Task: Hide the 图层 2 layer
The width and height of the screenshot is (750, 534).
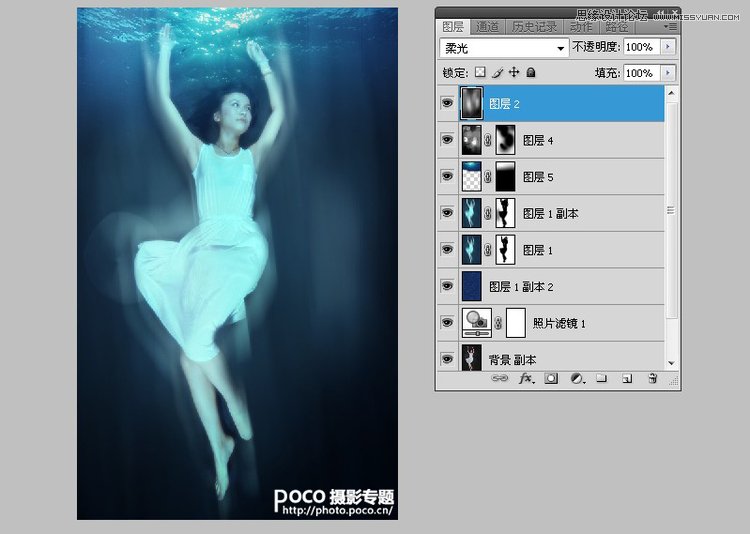Action: 447,103
